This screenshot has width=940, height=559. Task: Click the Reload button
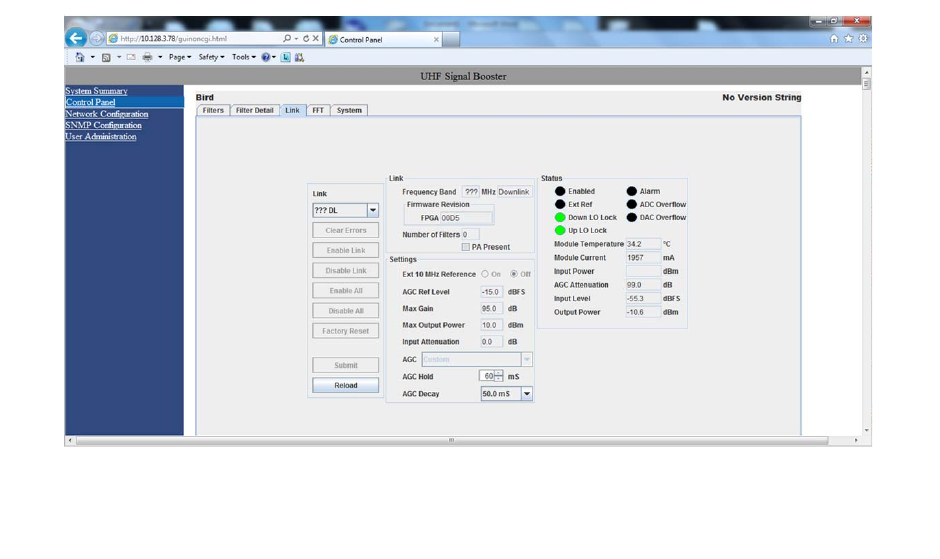click(345, 385)
